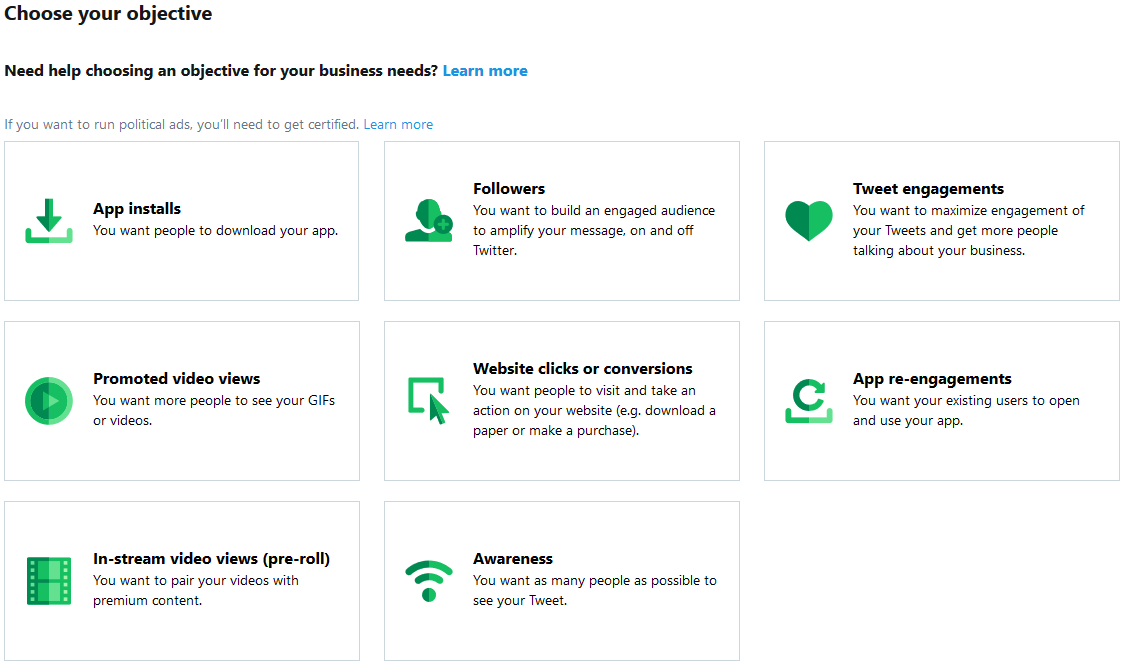Click the description text under Awareness
The width and height of the screenshot is (1123, 664).
point(594,590)
